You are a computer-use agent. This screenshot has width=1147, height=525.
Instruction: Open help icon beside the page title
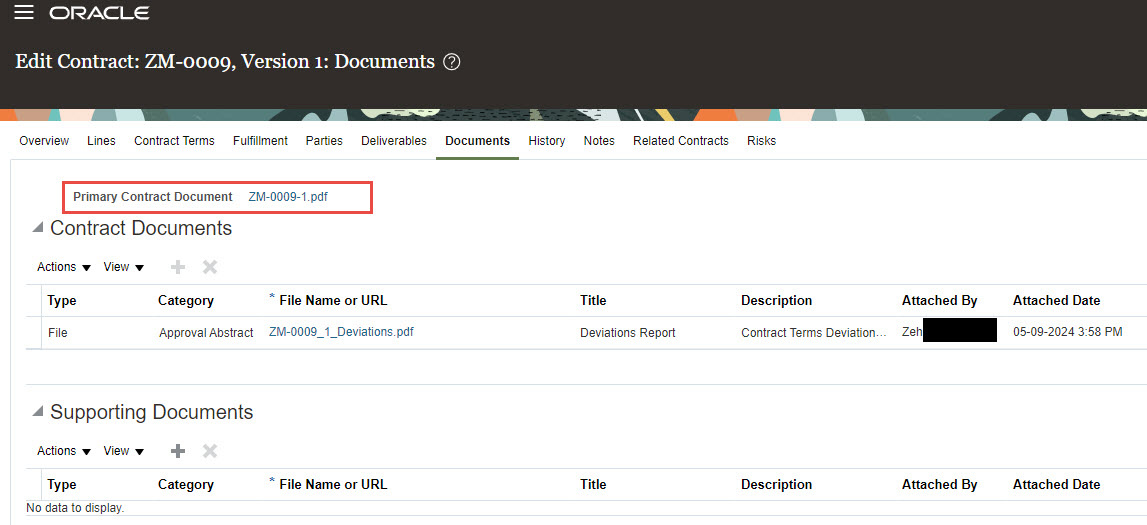click(x=452, y=62)
